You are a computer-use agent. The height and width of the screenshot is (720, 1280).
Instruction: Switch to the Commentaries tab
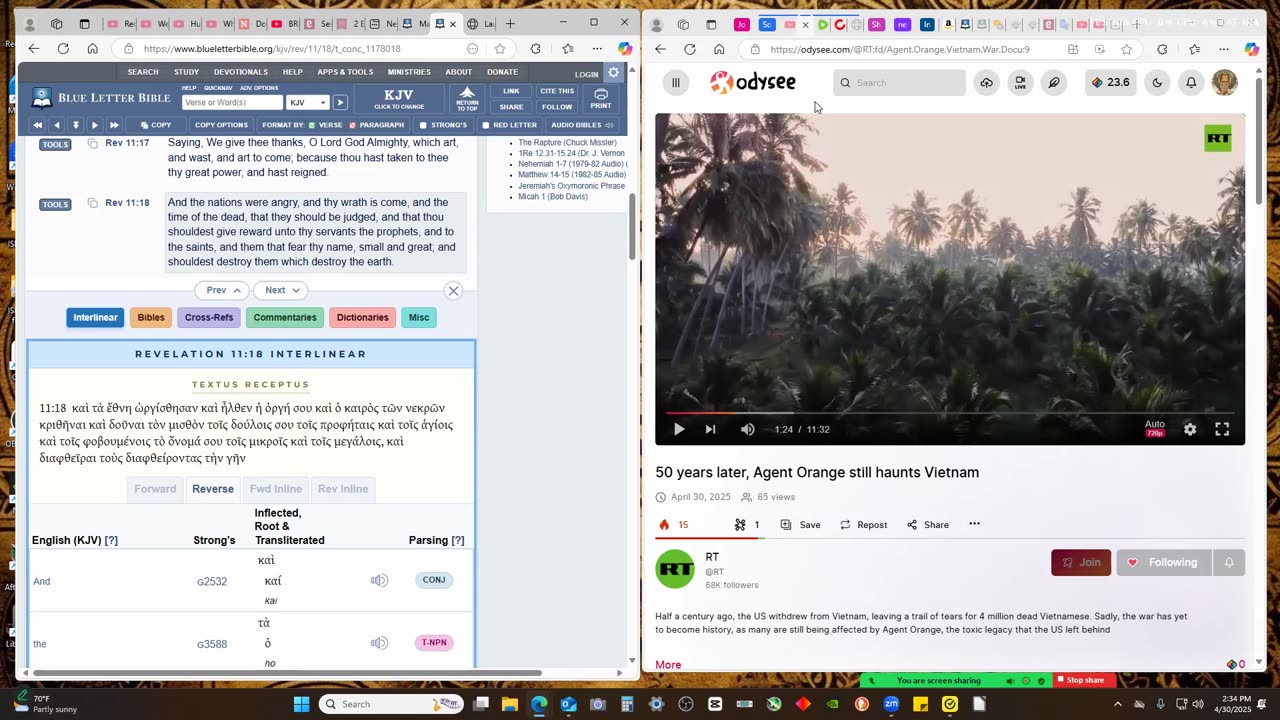[x=285, y=317]
